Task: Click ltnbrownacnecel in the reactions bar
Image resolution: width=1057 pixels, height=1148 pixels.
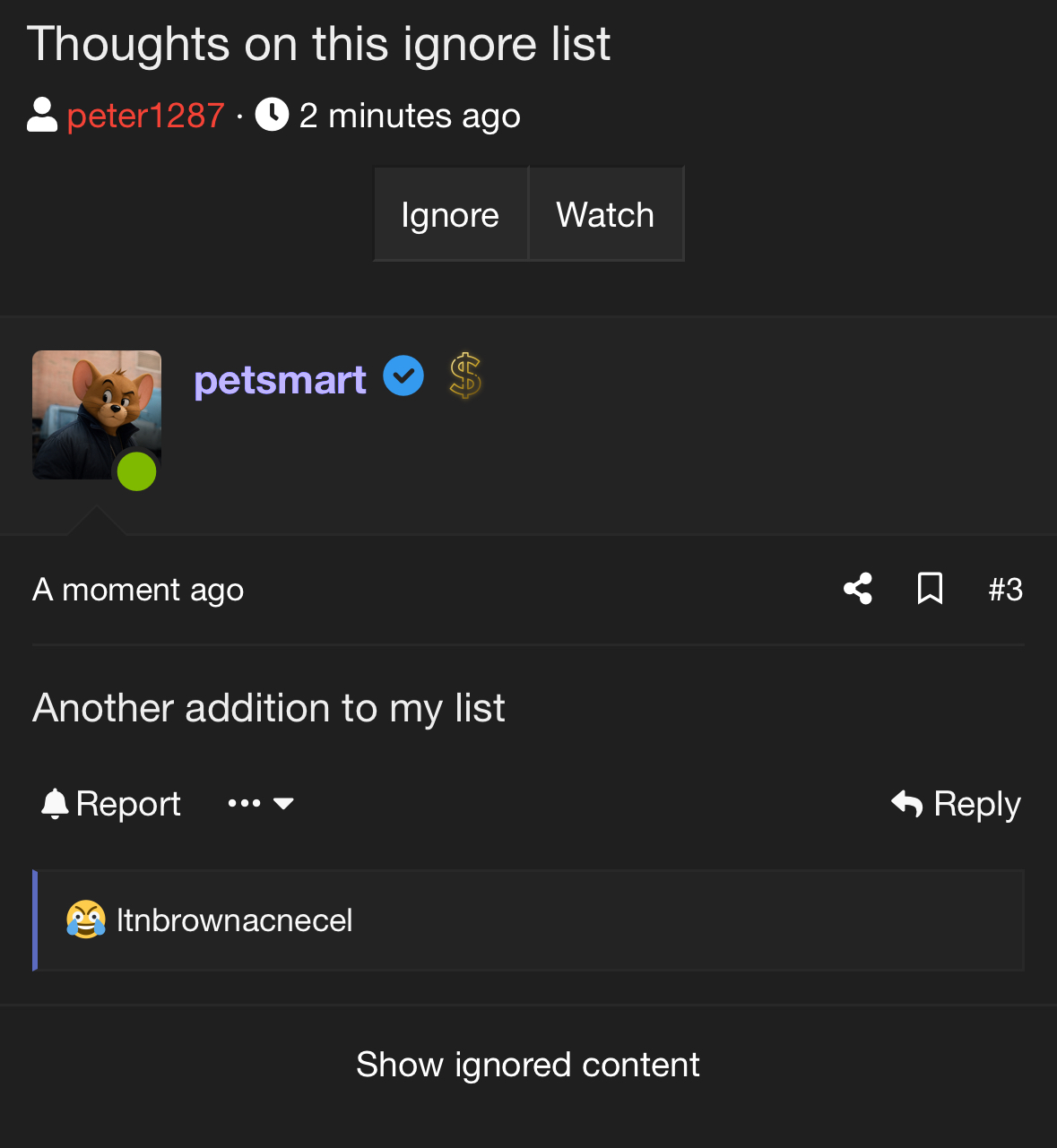Action: [235, 920]
